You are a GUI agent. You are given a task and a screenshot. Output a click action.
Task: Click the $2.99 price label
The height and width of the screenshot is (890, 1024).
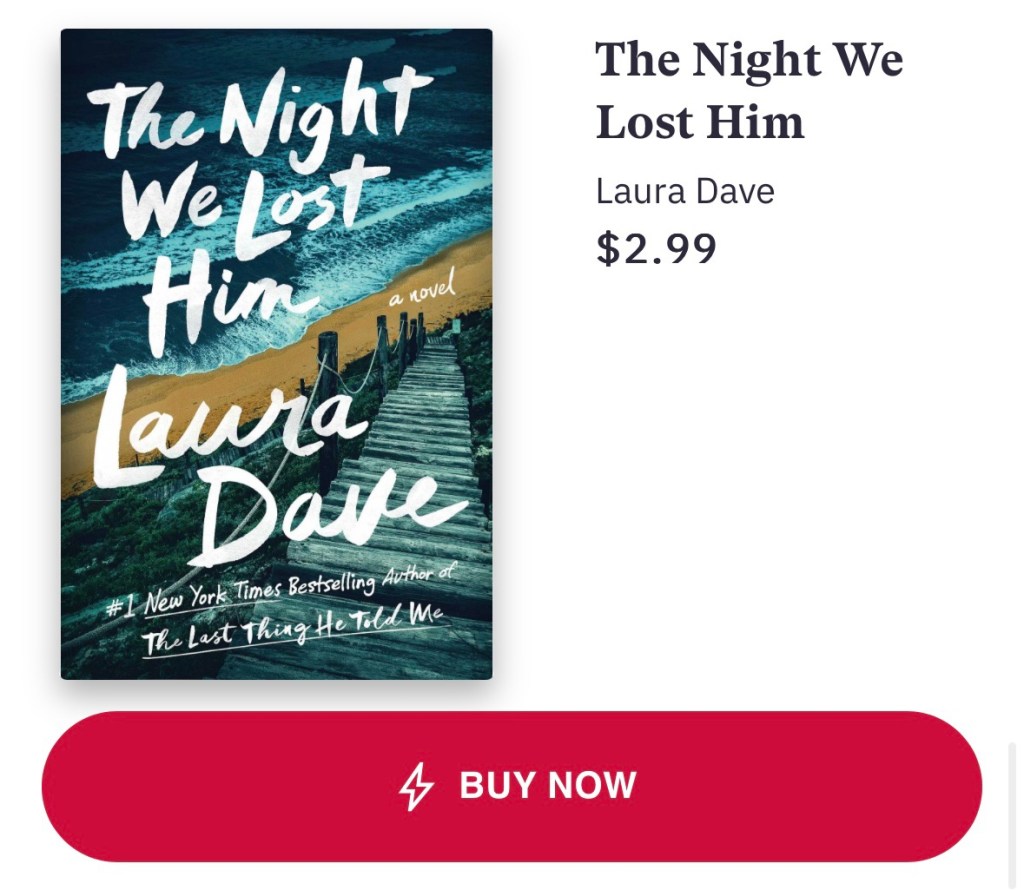(x=656, y=248)
